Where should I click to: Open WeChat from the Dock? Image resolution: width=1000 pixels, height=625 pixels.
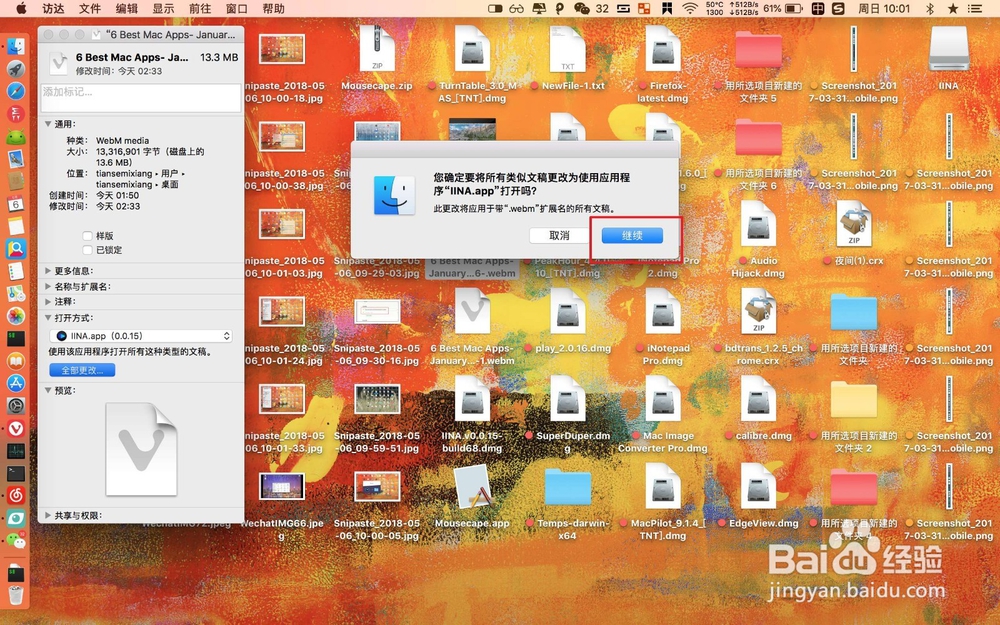point(16,540)
